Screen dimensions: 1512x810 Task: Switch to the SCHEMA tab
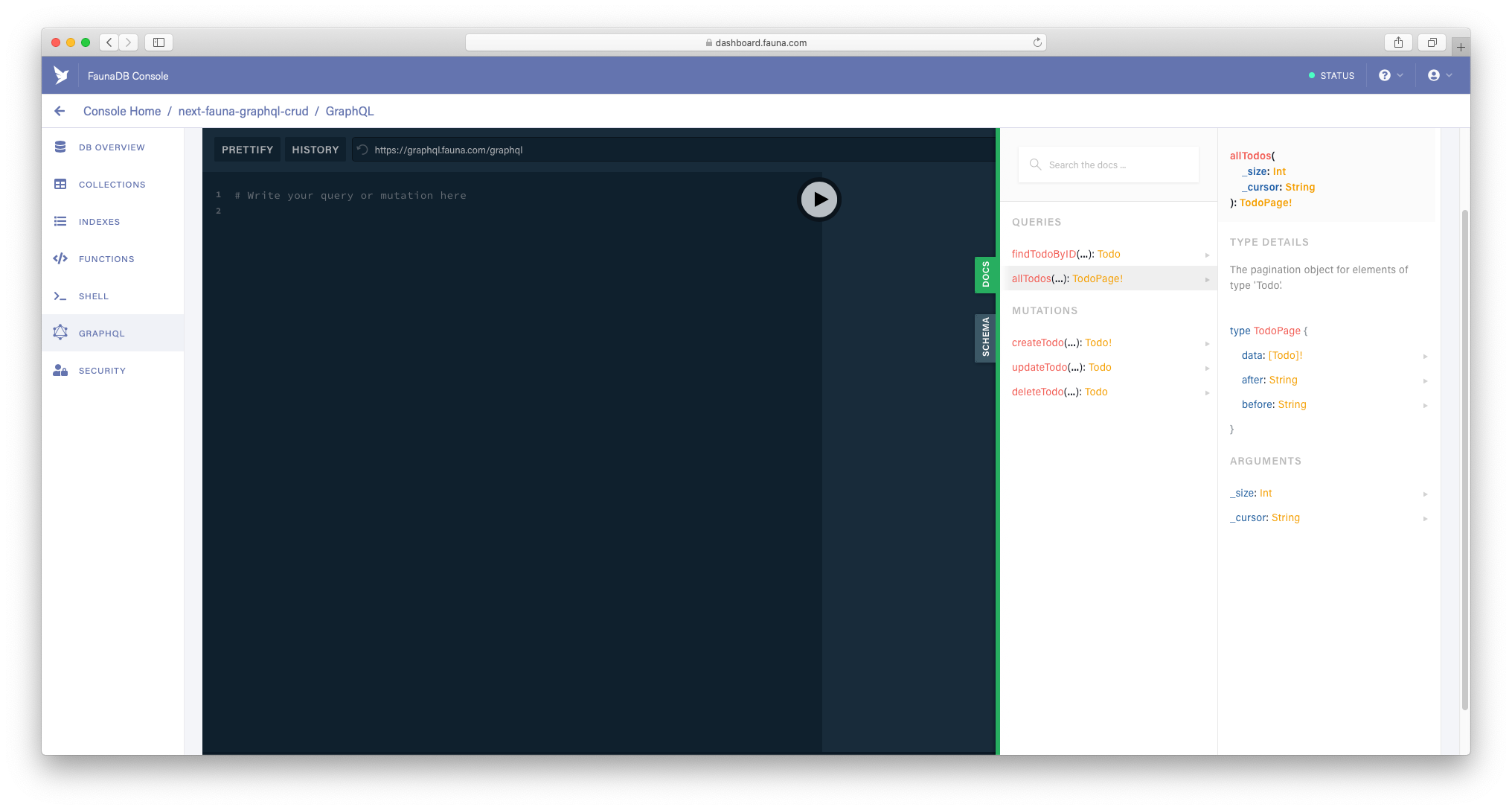(x=985, y=339)
